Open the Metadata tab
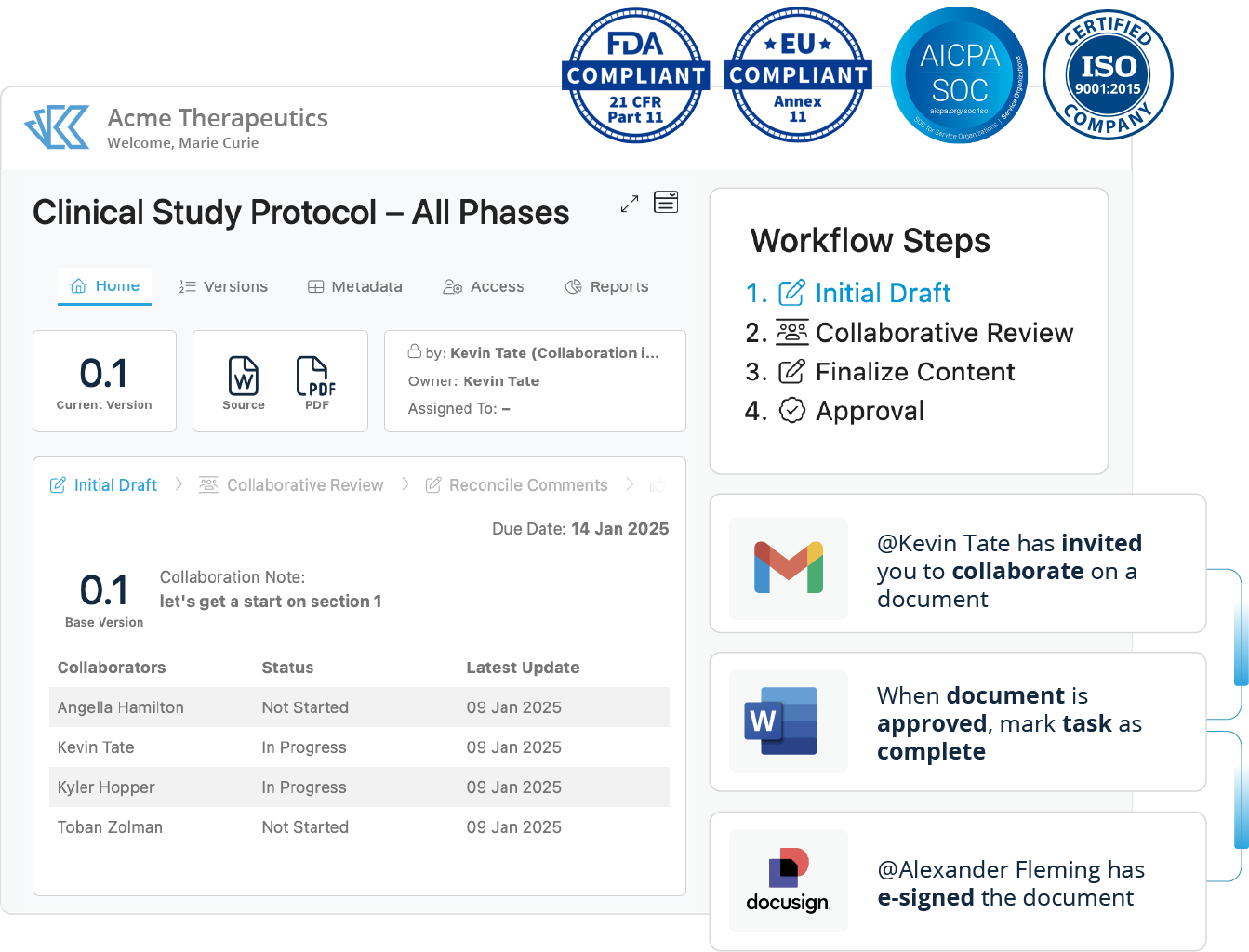This screenshot has width=1249, height=952. 355,286
